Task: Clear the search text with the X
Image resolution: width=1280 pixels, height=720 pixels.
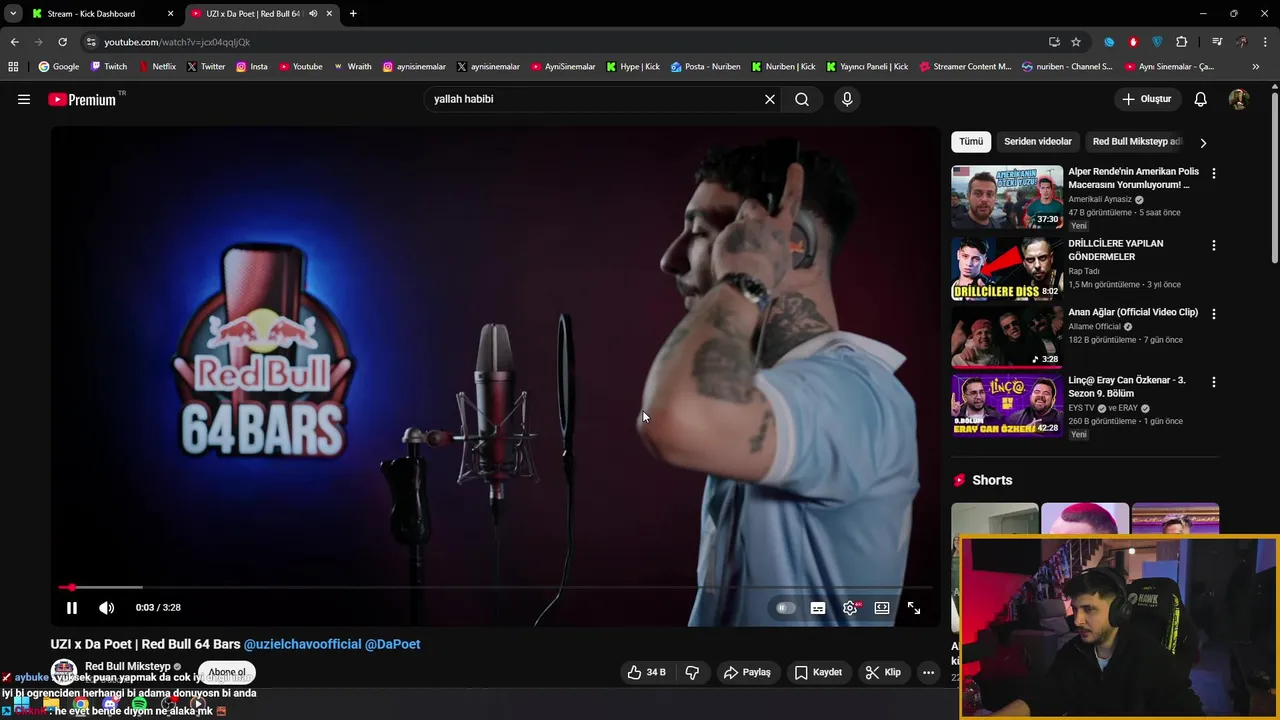Action: pyautogui.click(x=770, y=99)
